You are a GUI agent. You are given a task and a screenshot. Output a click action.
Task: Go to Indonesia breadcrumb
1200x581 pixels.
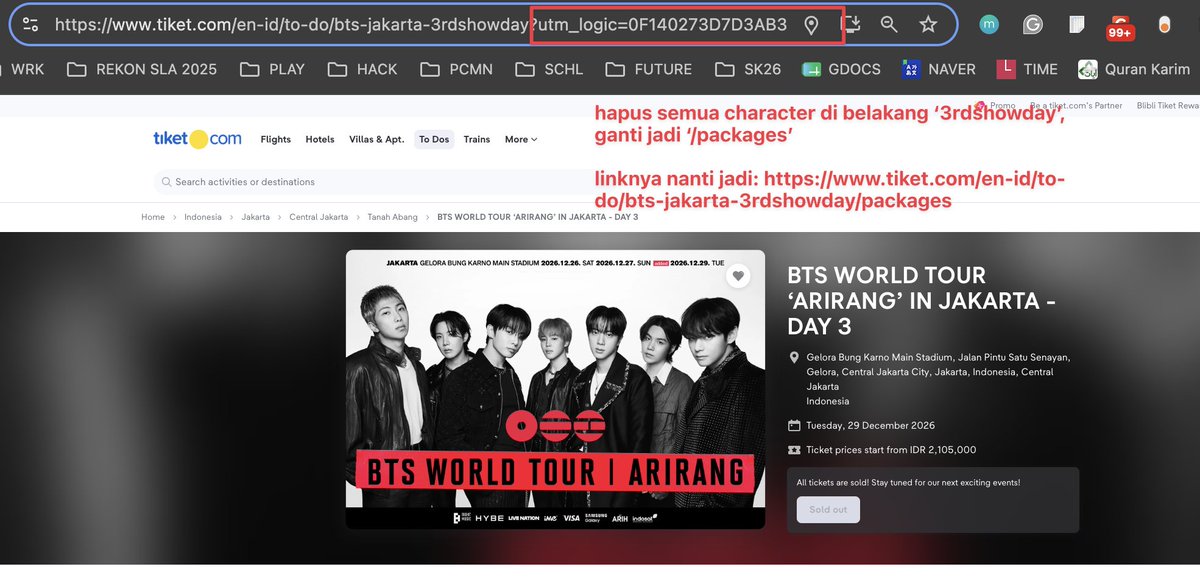point(203,217)
